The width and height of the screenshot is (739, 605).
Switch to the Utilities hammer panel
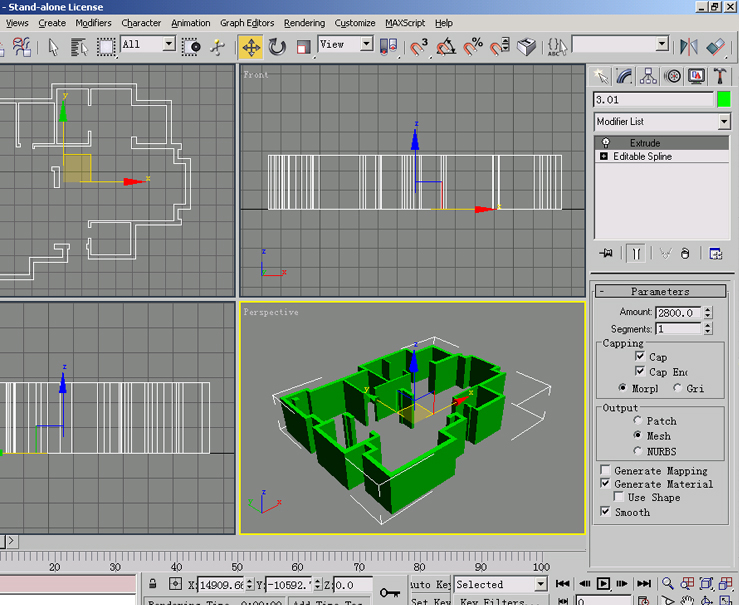click(x=721, y=76)
